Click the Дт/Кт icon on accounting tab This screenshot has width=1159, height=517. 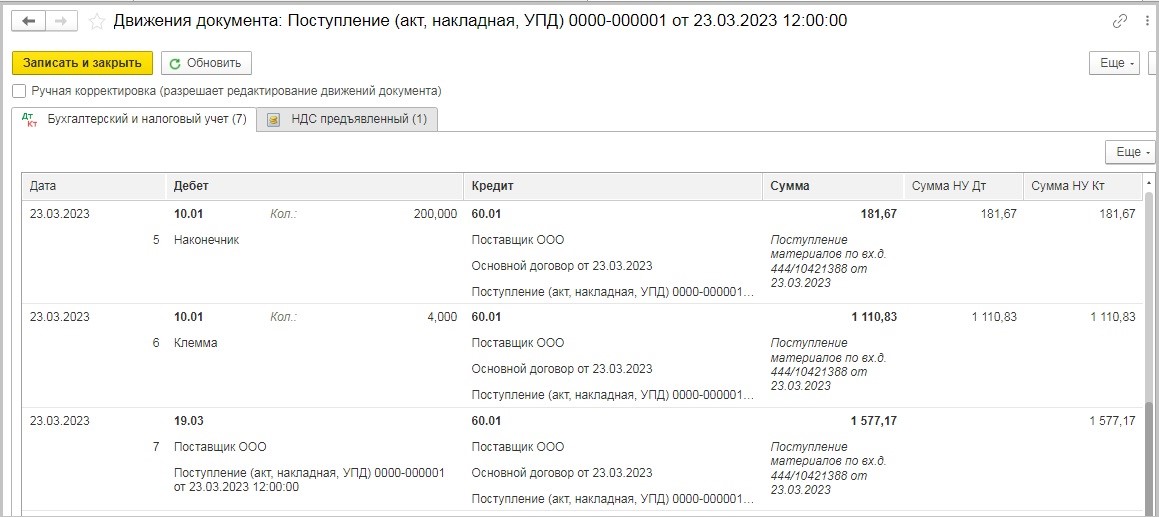pos(30,120)
